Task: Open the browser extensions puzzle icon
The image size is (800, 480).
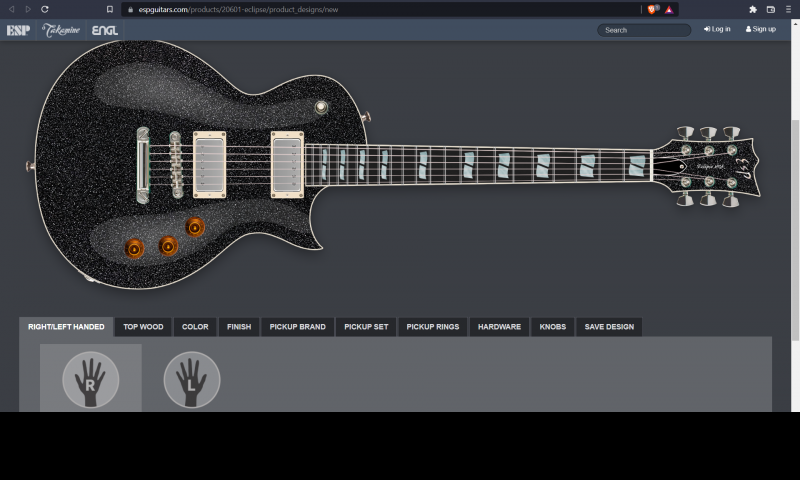Action: [x=752, y=9]
